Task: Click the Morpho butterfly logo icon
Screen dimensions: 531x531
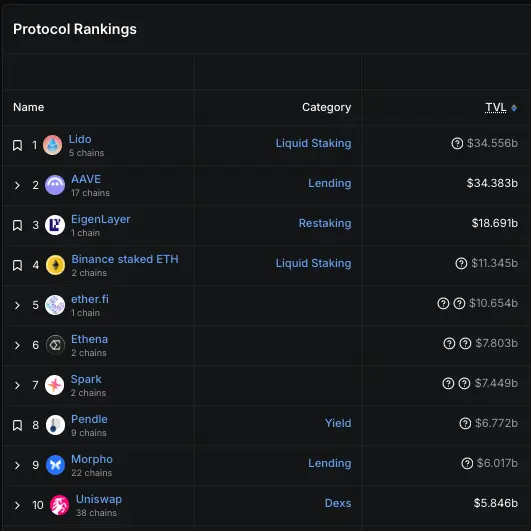Action: click(x=55, y=465)
